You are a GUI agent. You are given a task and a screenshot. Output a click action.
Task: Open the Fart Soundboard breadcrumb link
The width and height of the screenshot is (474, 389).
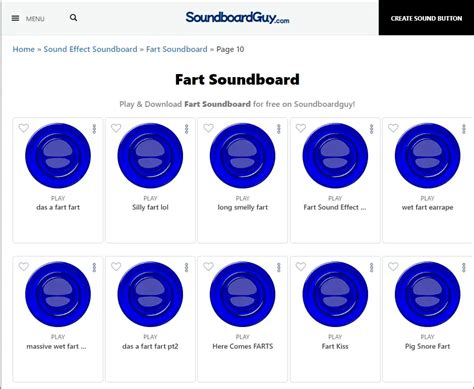point(177,49)
